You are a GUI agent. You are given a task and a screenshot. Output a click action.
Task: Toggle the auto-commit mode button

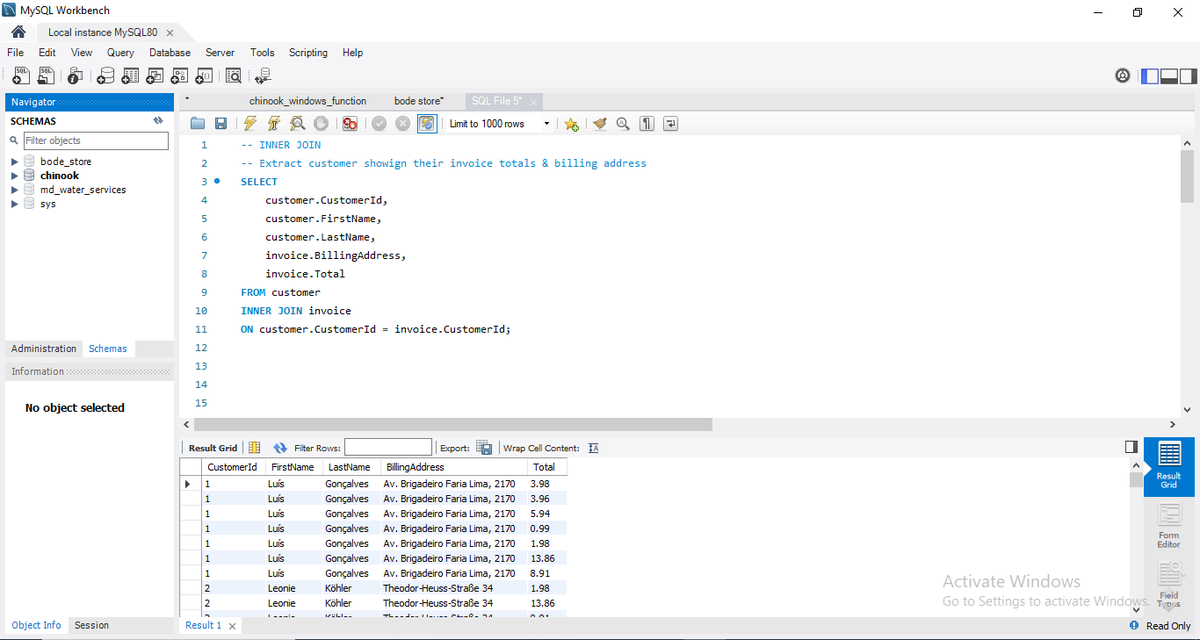point(427,124)
